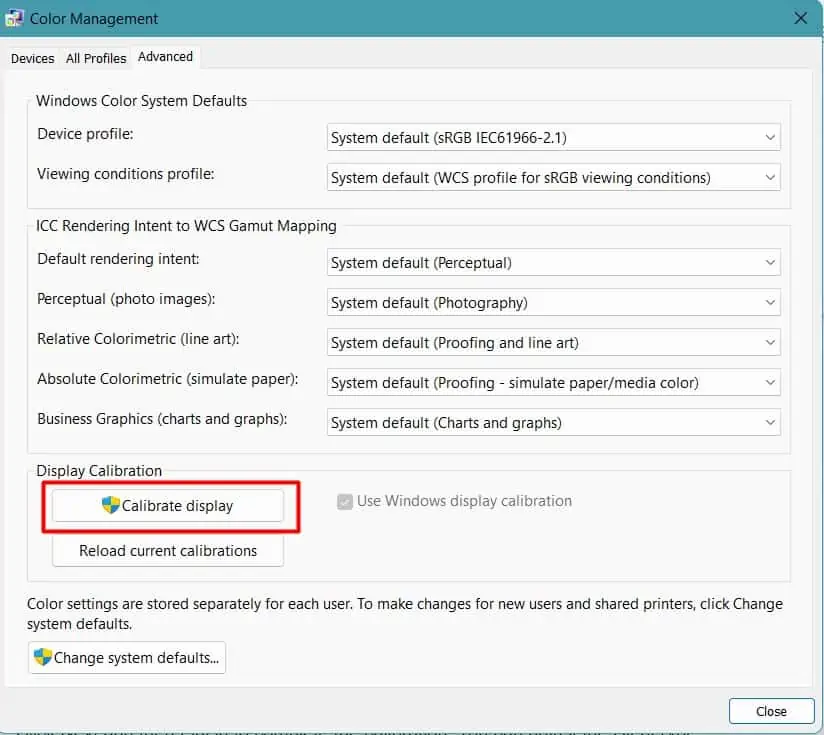Expand the Viewing conditions profile dropdown
824x735 pixels.
553,178
